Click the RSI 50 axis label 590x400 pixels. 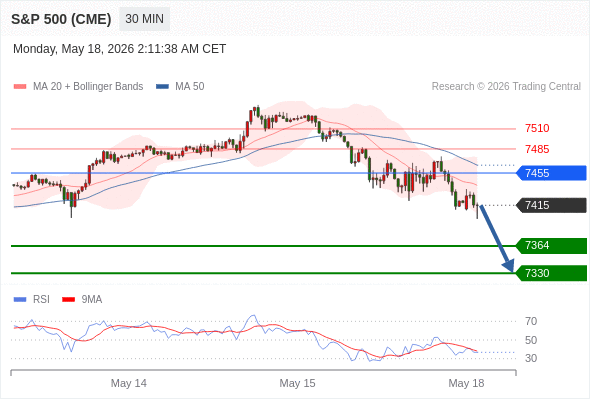point(531,340)
